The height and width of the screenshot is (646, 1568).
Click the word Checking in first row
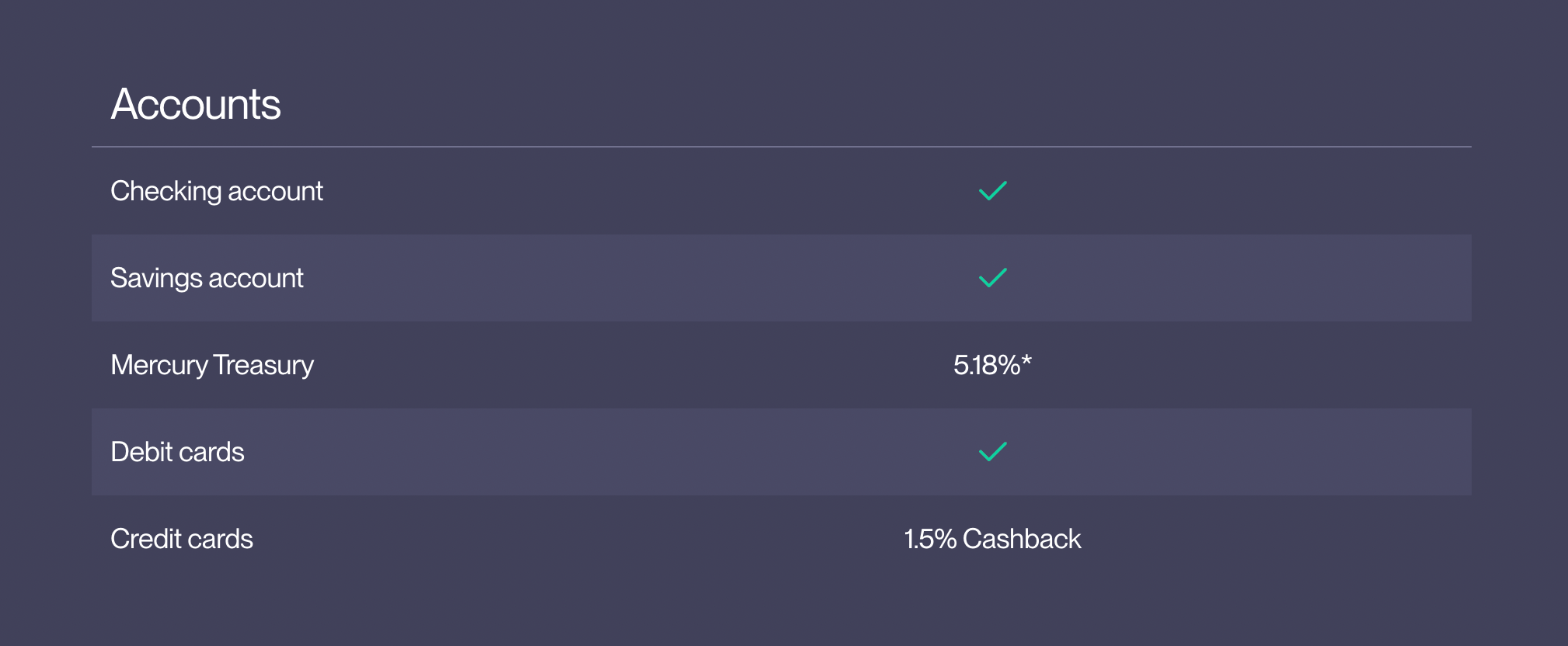[x=166, y=191]
